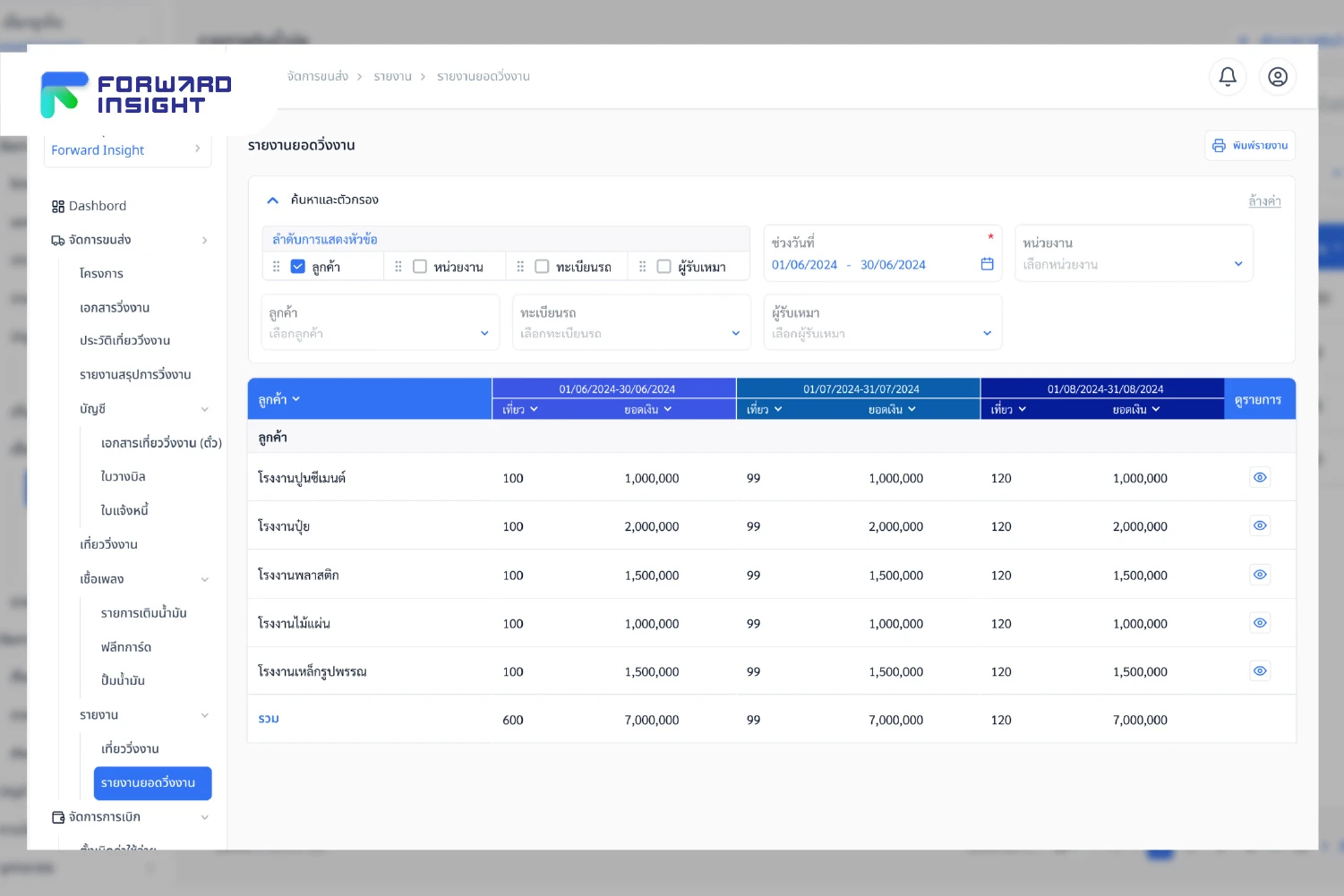
Task: View details for โรงงานปุ๋ย row
Action: (x=1259, y=526)
